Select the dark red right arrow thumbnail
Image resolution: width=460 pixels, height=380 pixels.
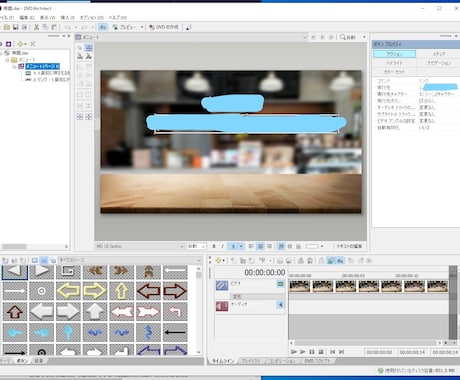coord(175,291)
